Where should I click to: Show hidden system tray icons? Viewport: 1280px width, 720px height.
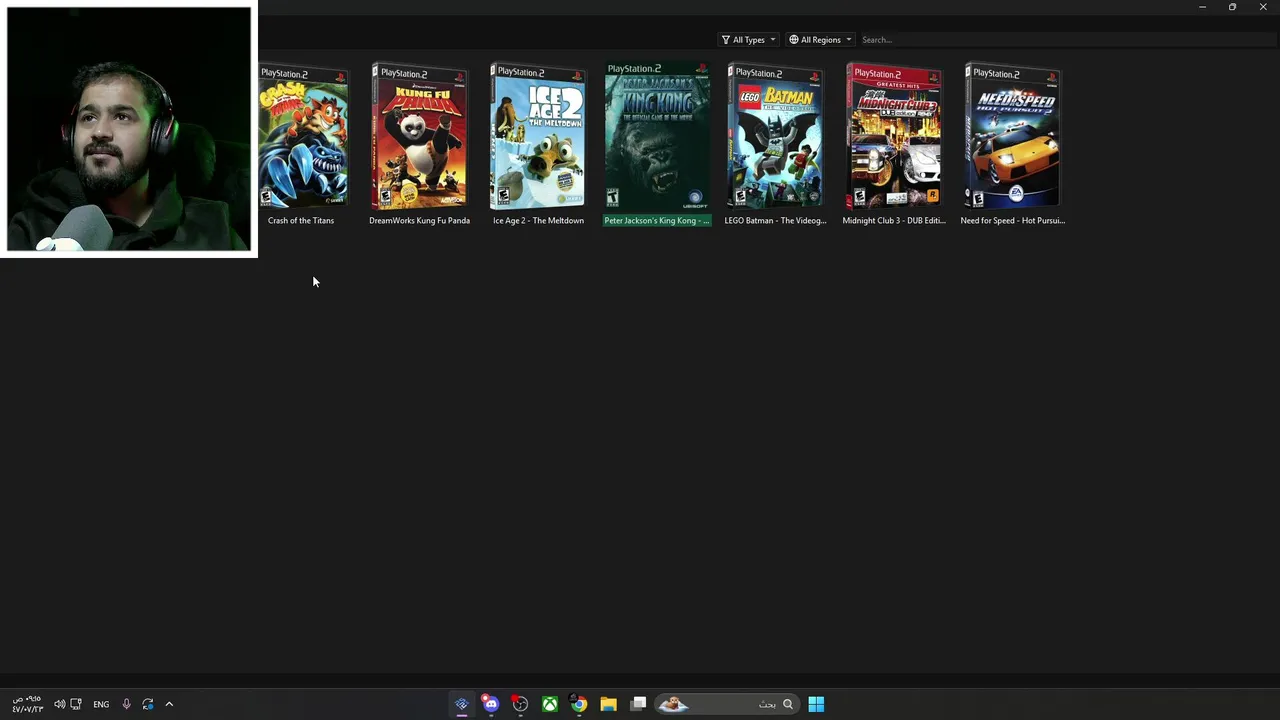pyautogui.click(x=169, y=704)
